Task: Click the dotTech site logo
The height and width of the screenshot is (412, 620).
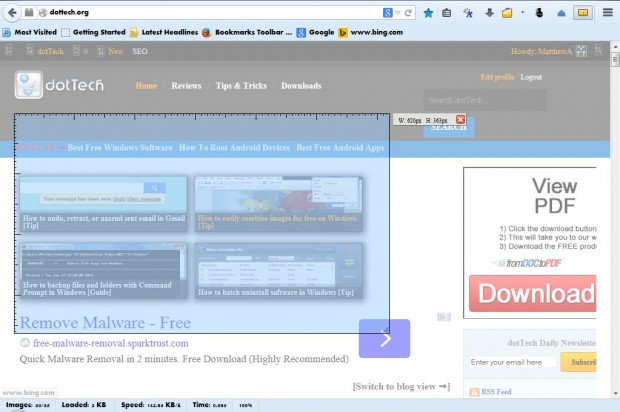Action: point(59,85)
